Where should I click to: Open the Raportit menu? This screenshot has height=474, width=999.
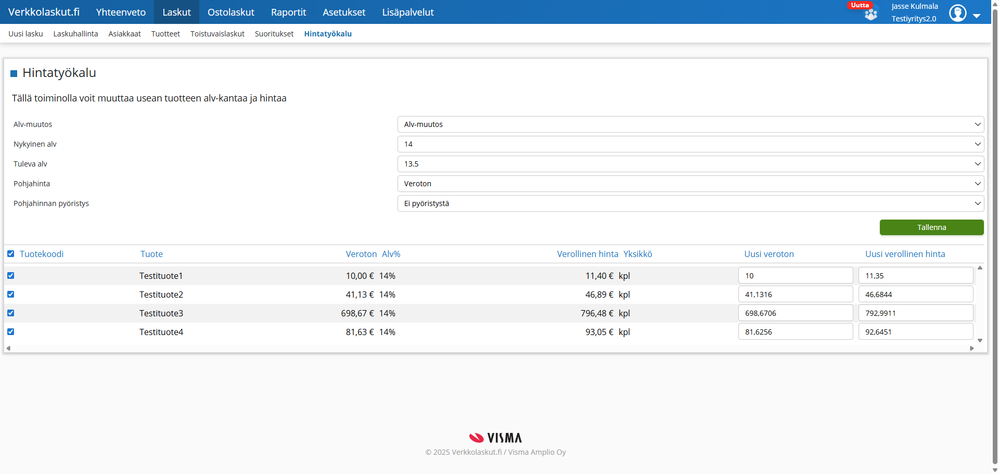click(x=289, y=12)
